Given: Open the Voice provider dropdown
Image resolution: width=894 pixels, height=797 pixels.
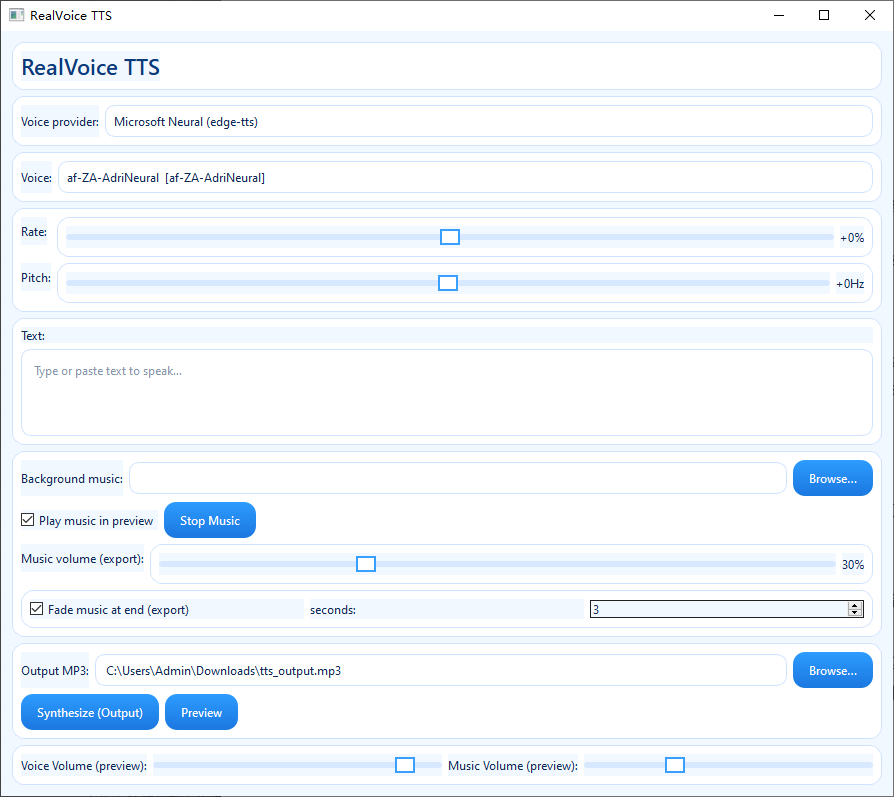Looking at the screenshot, I should pos(488,122).
